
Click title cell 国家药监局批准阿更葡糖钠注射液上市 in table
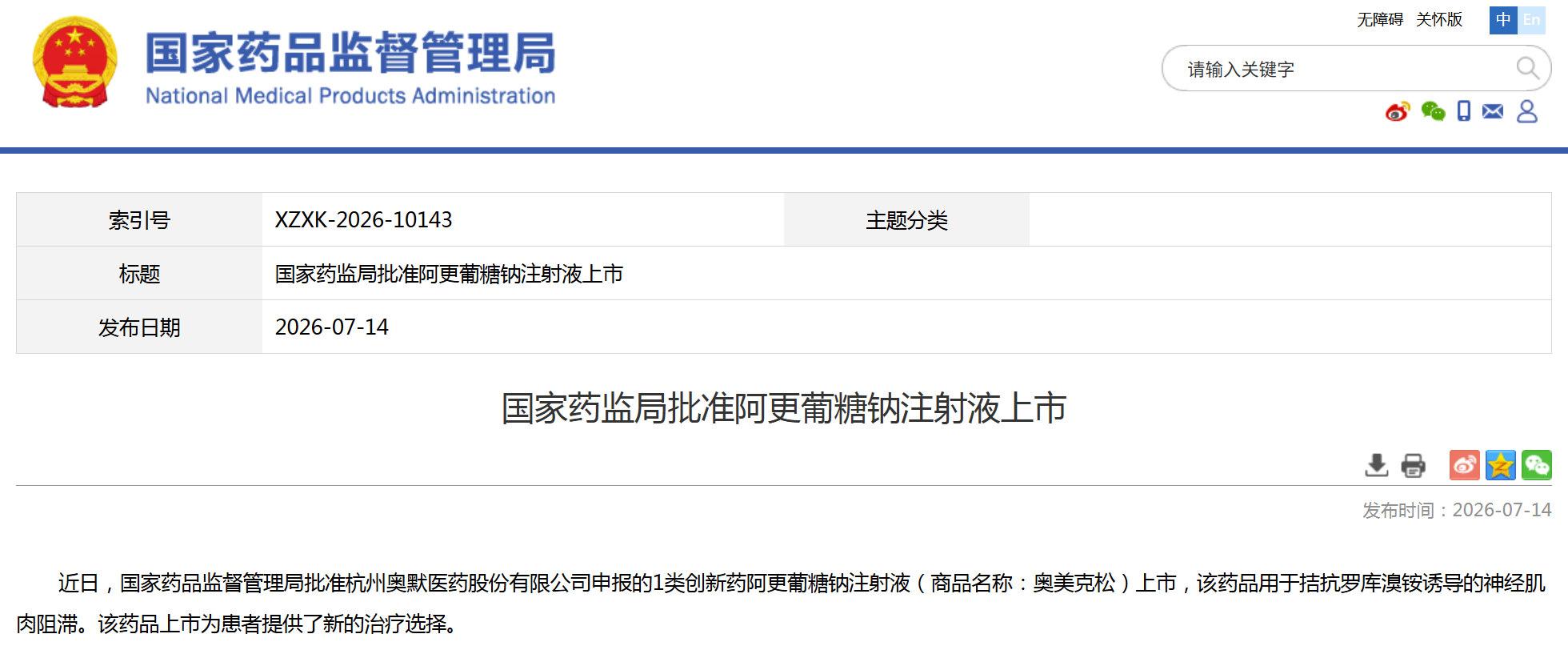pos(449,274)
